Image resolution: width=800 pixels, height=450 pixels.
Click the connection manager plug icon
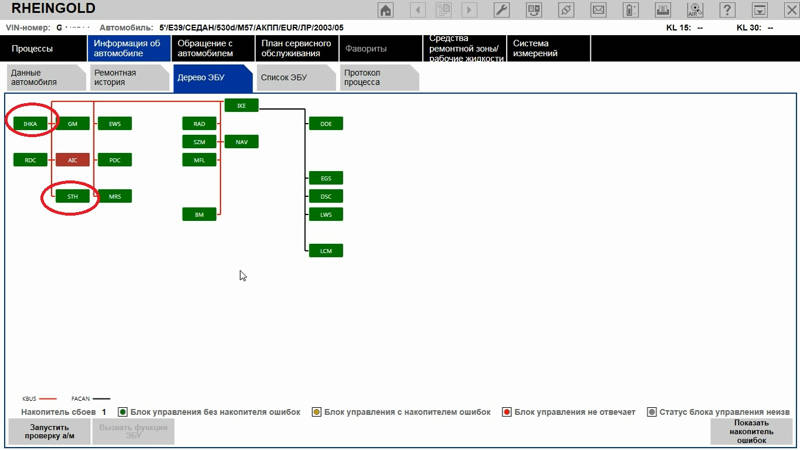coord(567,10)
